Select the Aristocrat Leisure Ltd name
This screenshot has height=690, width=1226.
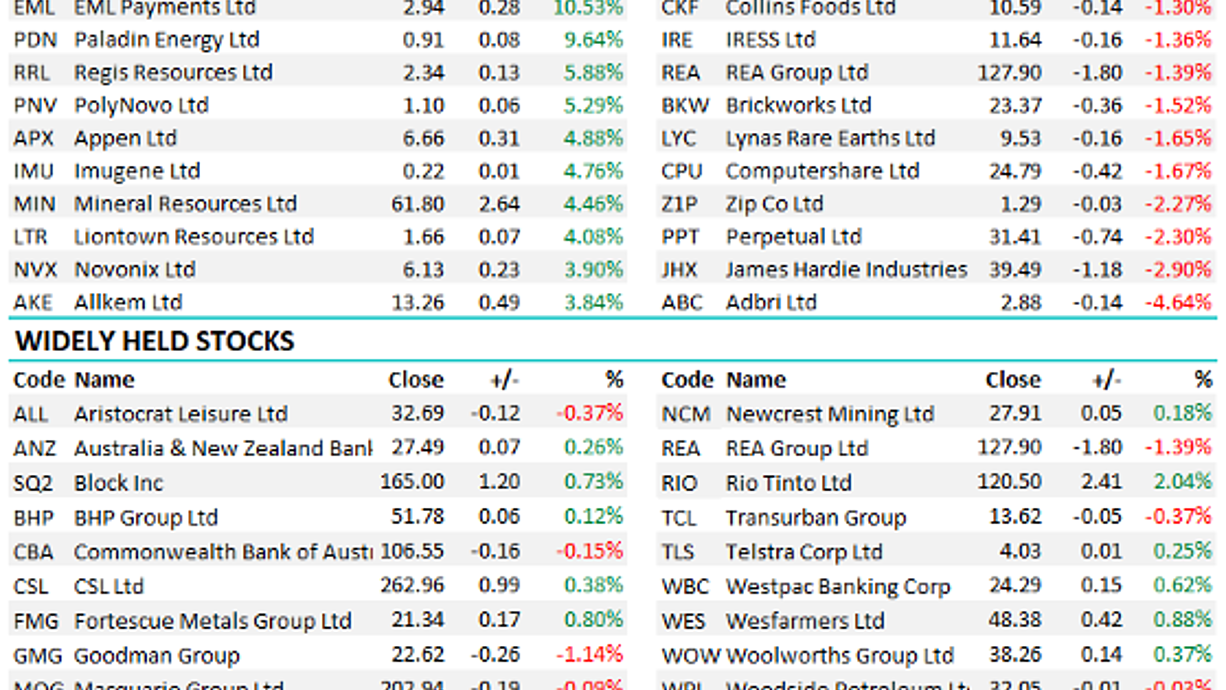click(x=180, y=414)
